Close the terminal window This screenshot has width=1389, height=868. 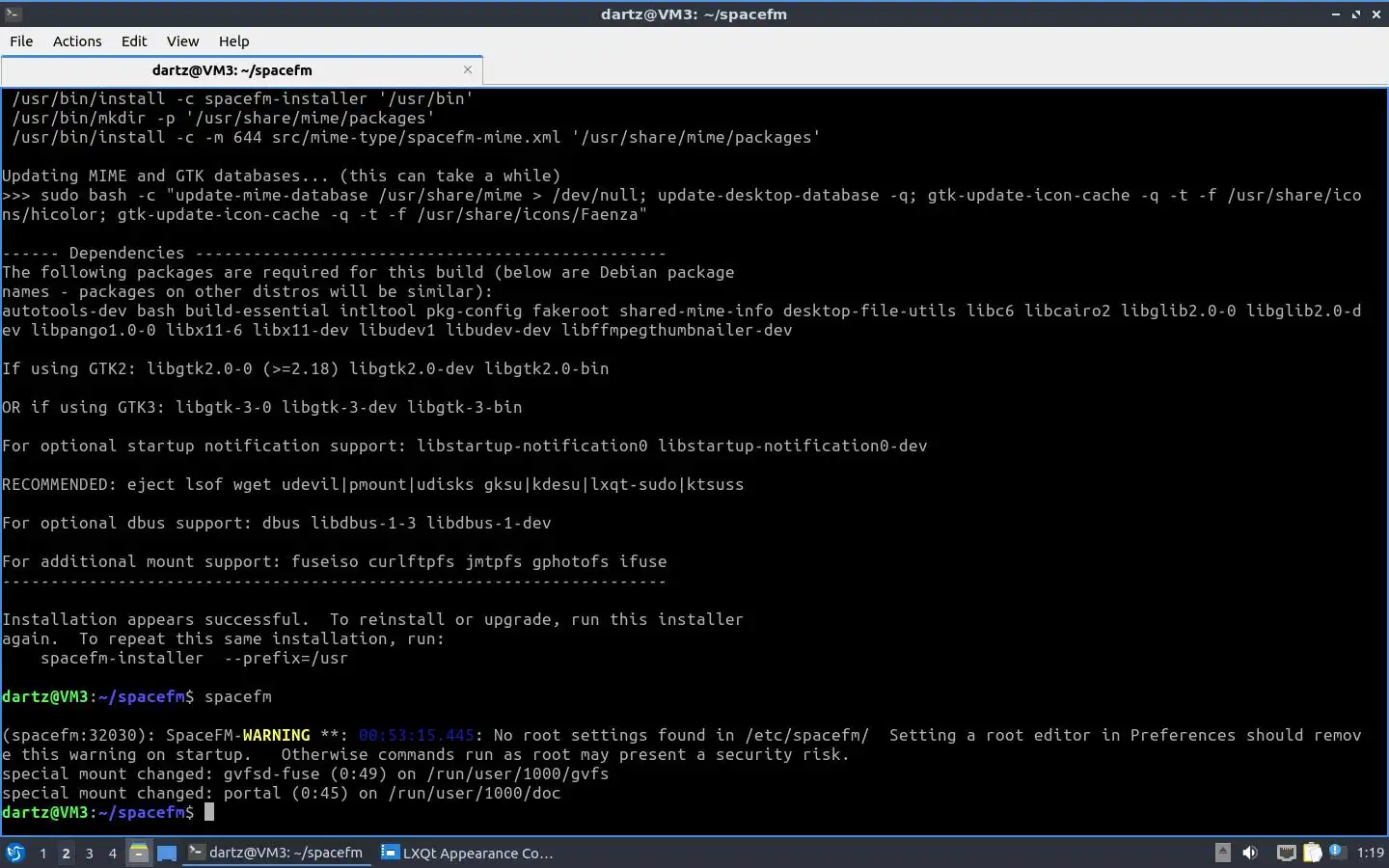(1376, 14)
